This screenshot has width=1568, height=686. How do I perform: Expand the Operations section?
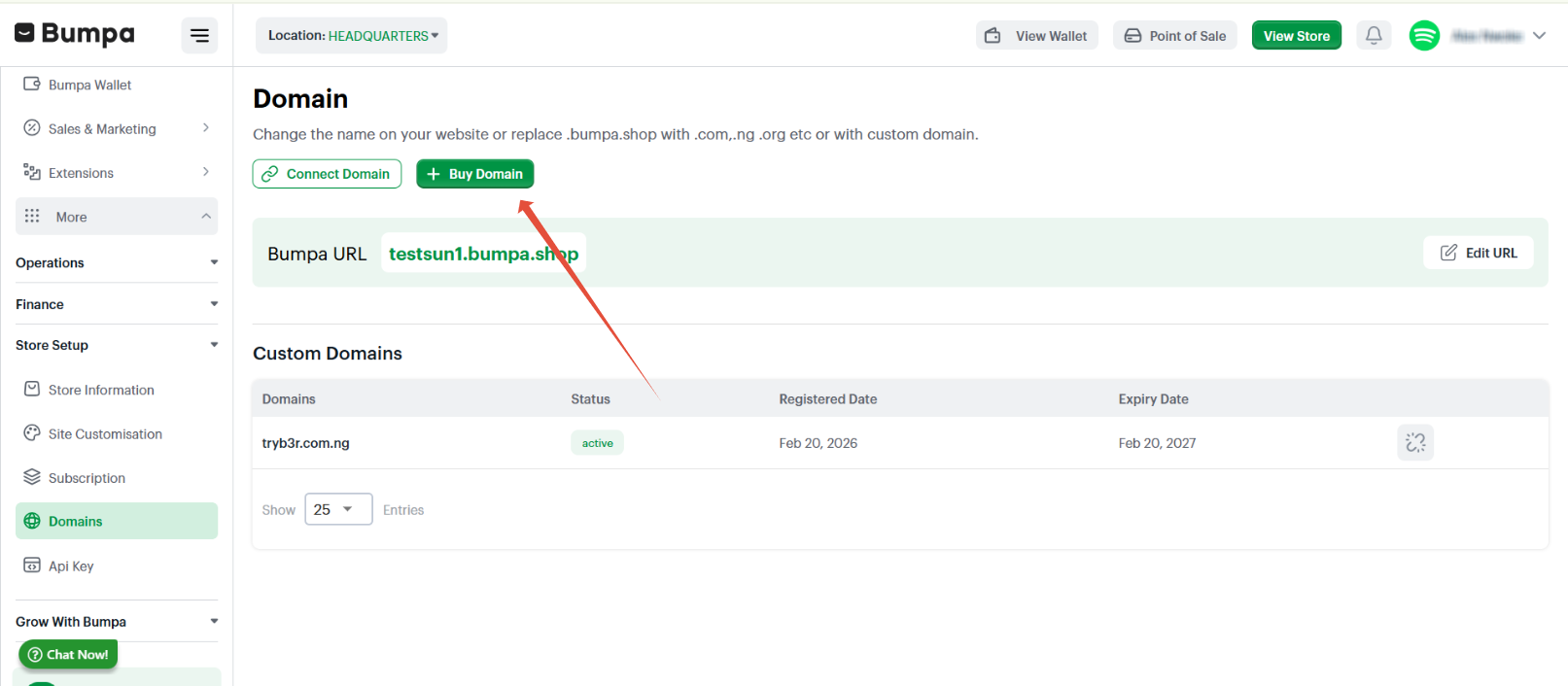[x=117, y=262]
